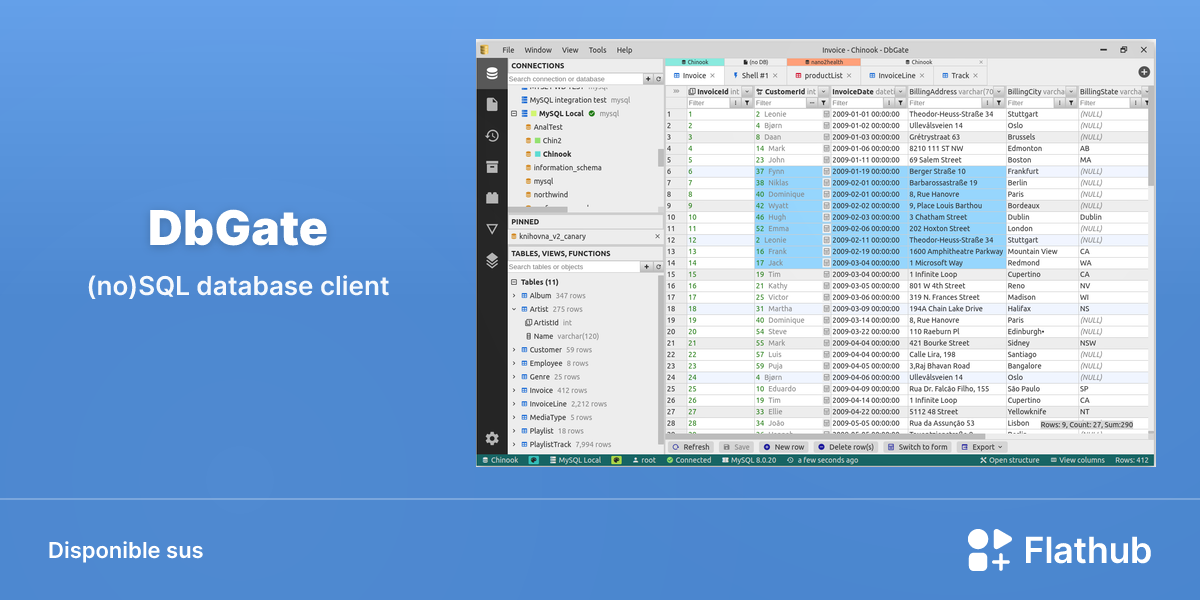
Task: Open the Settings gear icon
Action: (x=491, y=438)
